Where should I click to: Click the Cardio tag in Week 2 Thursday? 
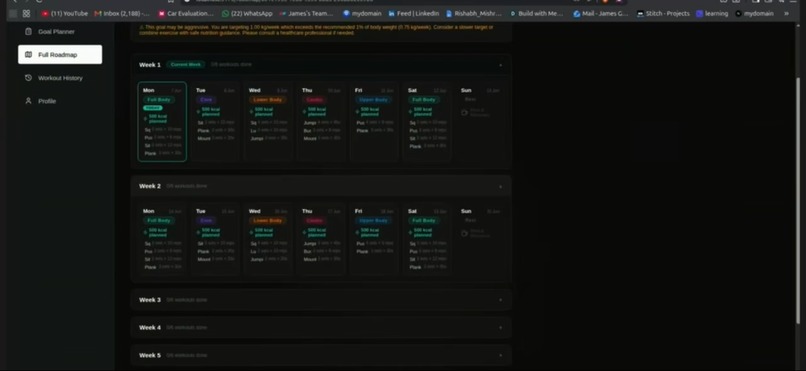[x=314, y=220]
